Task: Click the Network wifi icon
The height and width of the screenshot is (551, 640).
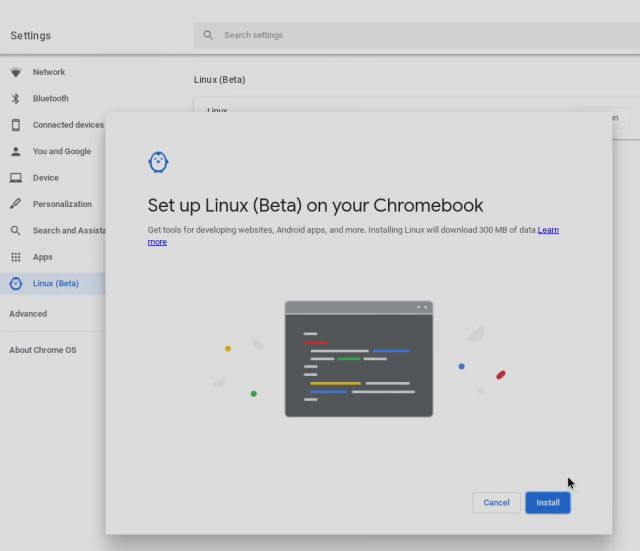Action: [16, 72]
